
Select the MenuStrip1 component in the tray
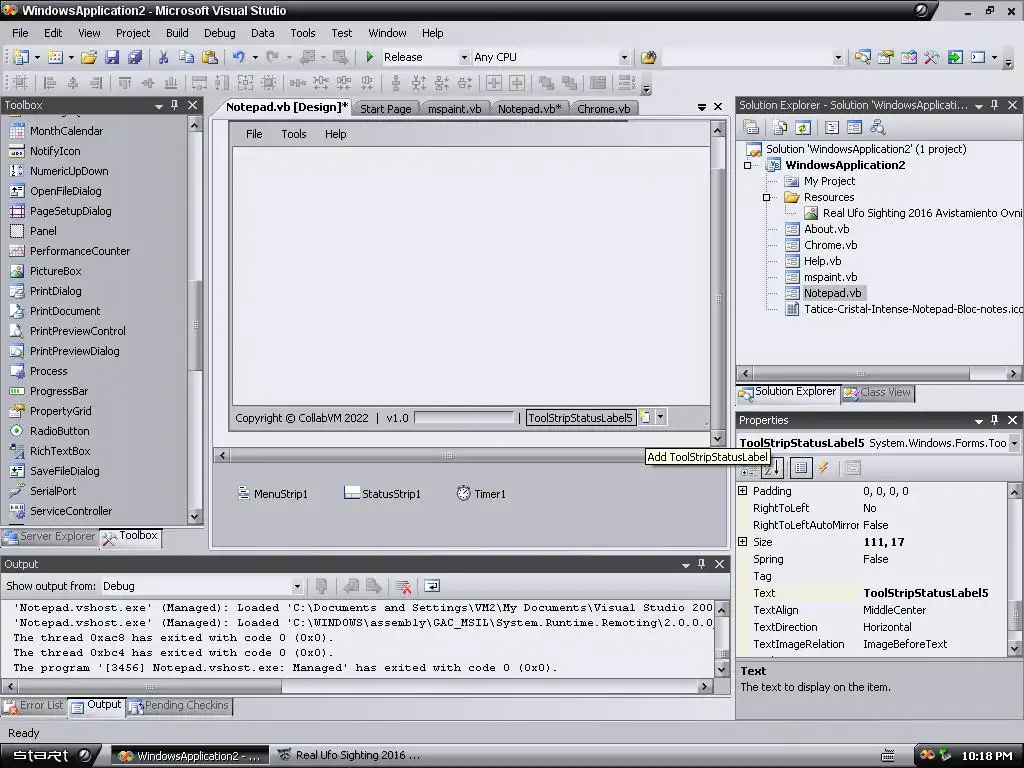pos(273,494)
